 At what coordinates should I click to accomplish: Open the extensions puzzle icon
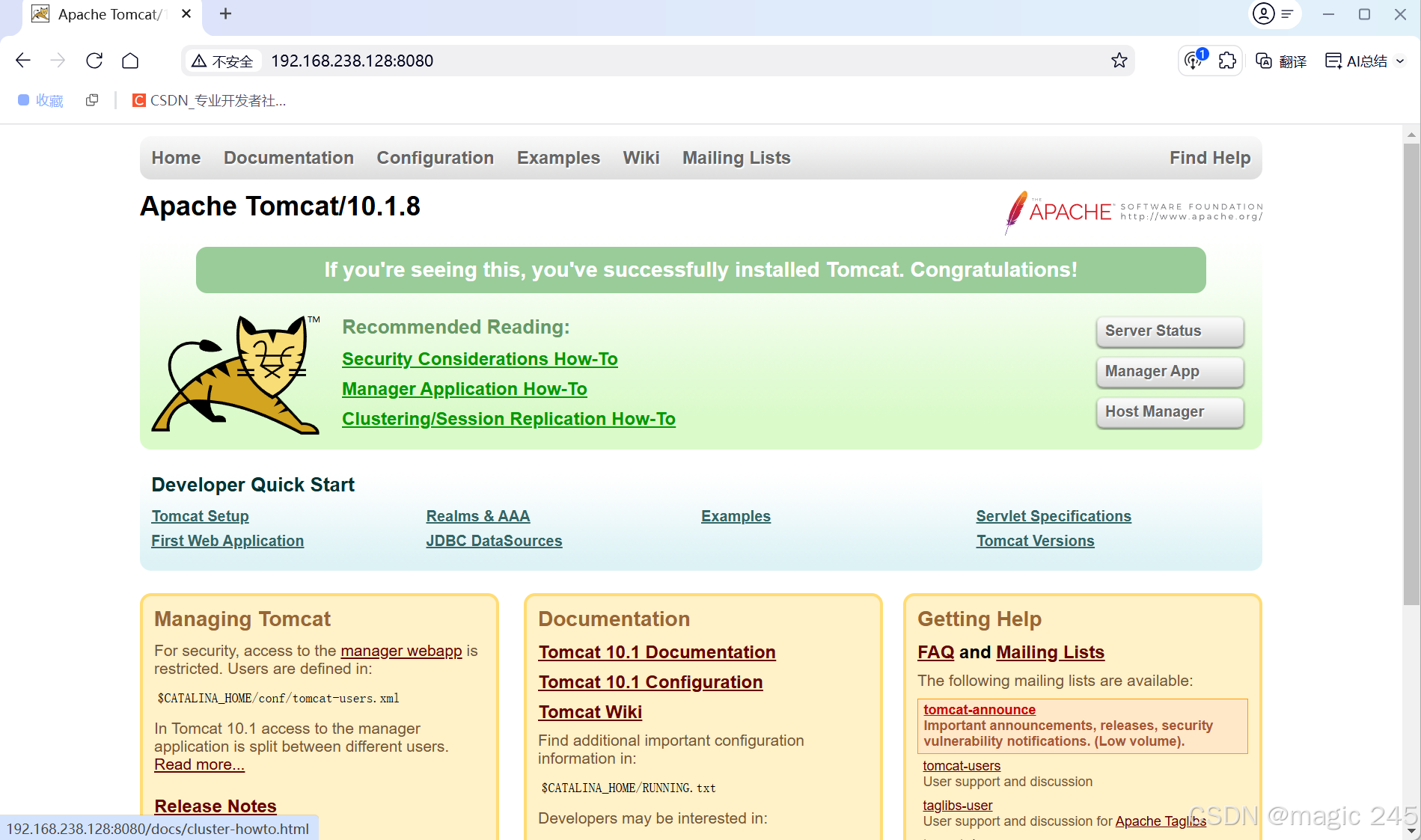pos(1227,61)
